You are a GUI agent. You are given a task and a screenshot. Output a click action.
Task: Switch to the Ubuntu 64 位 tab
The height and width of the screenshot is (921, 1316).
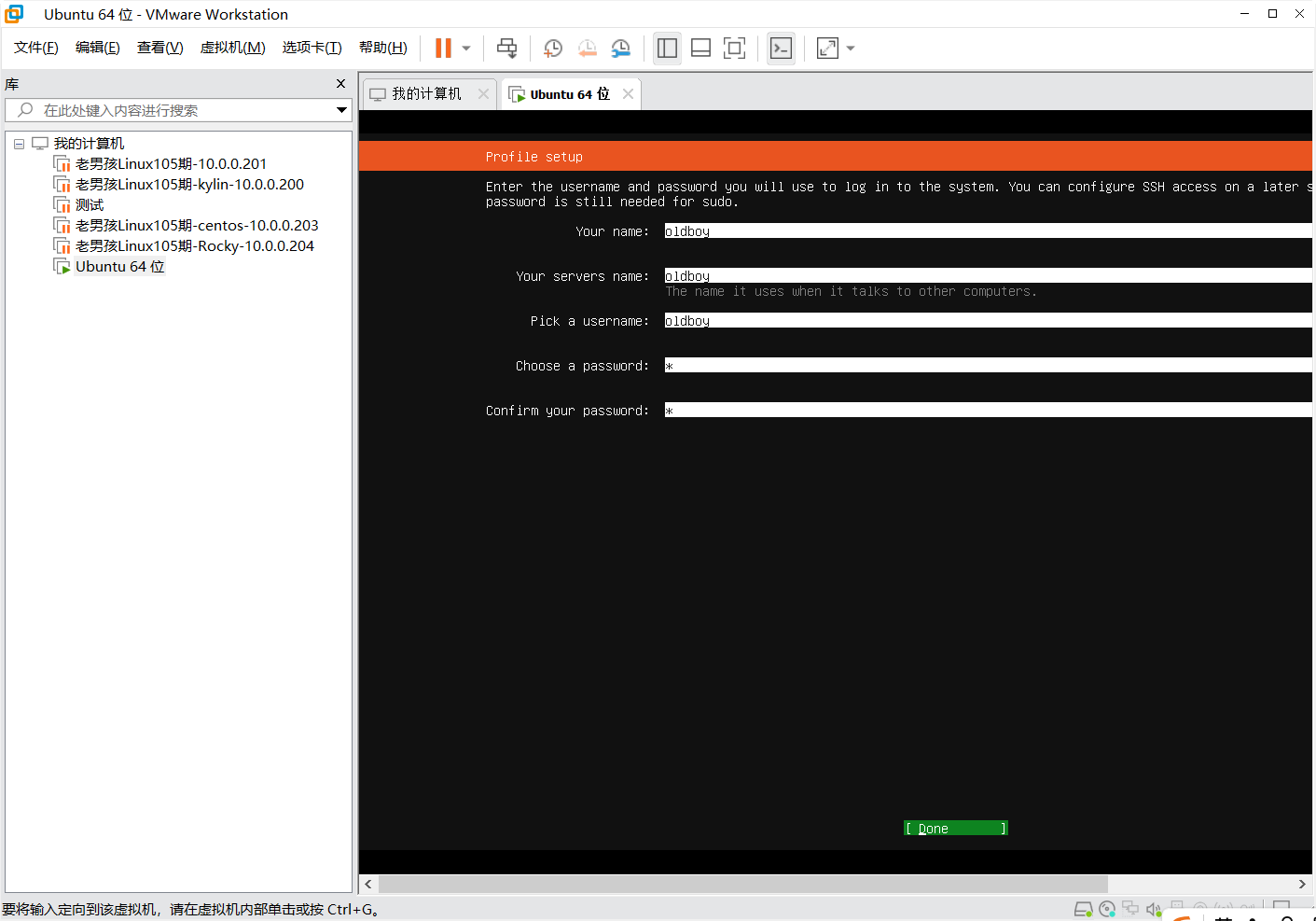[x=569, y=94]
